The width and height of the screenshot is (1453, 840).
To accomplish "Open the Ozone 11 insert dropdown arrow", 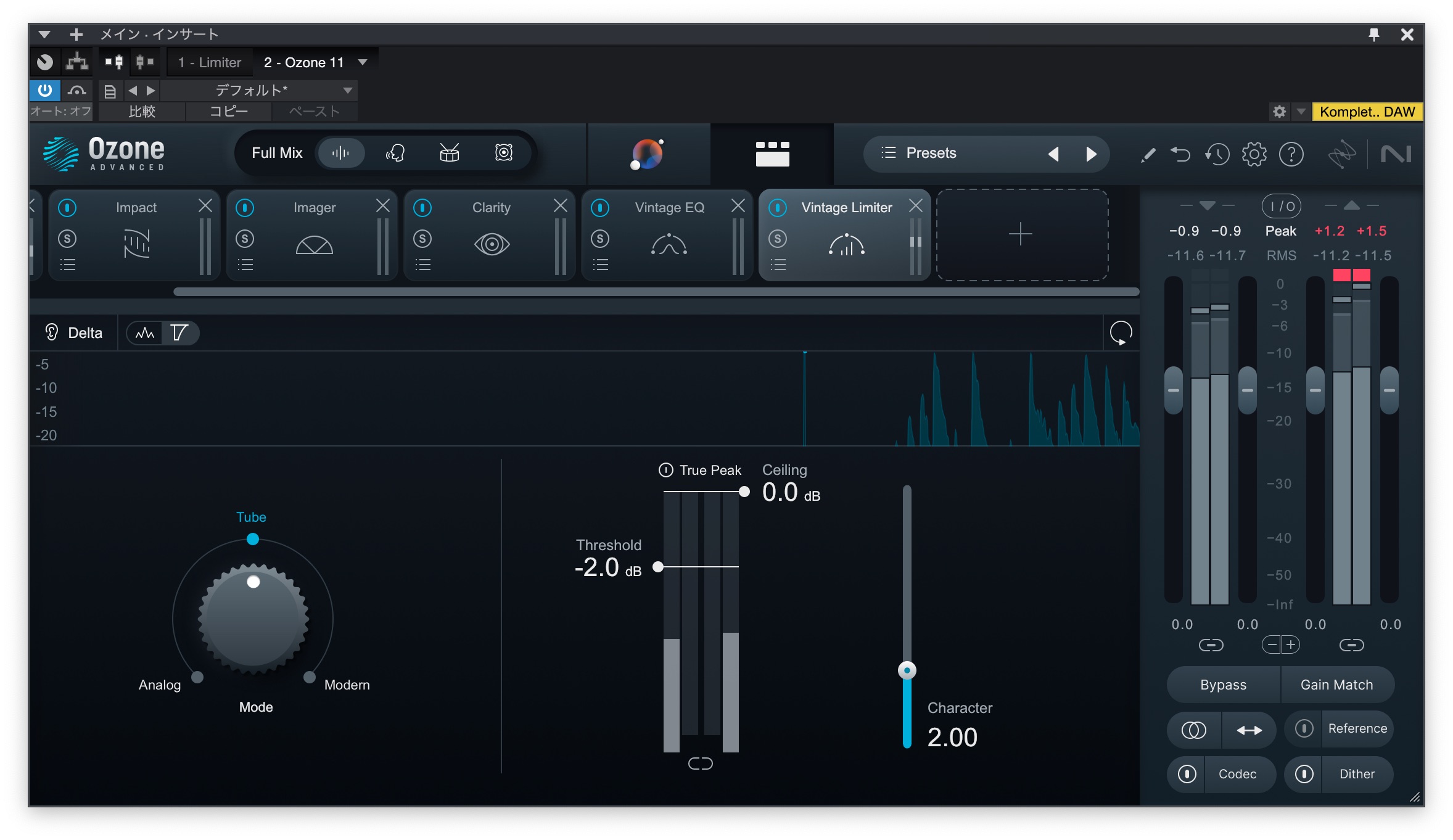I will (363, 62).
